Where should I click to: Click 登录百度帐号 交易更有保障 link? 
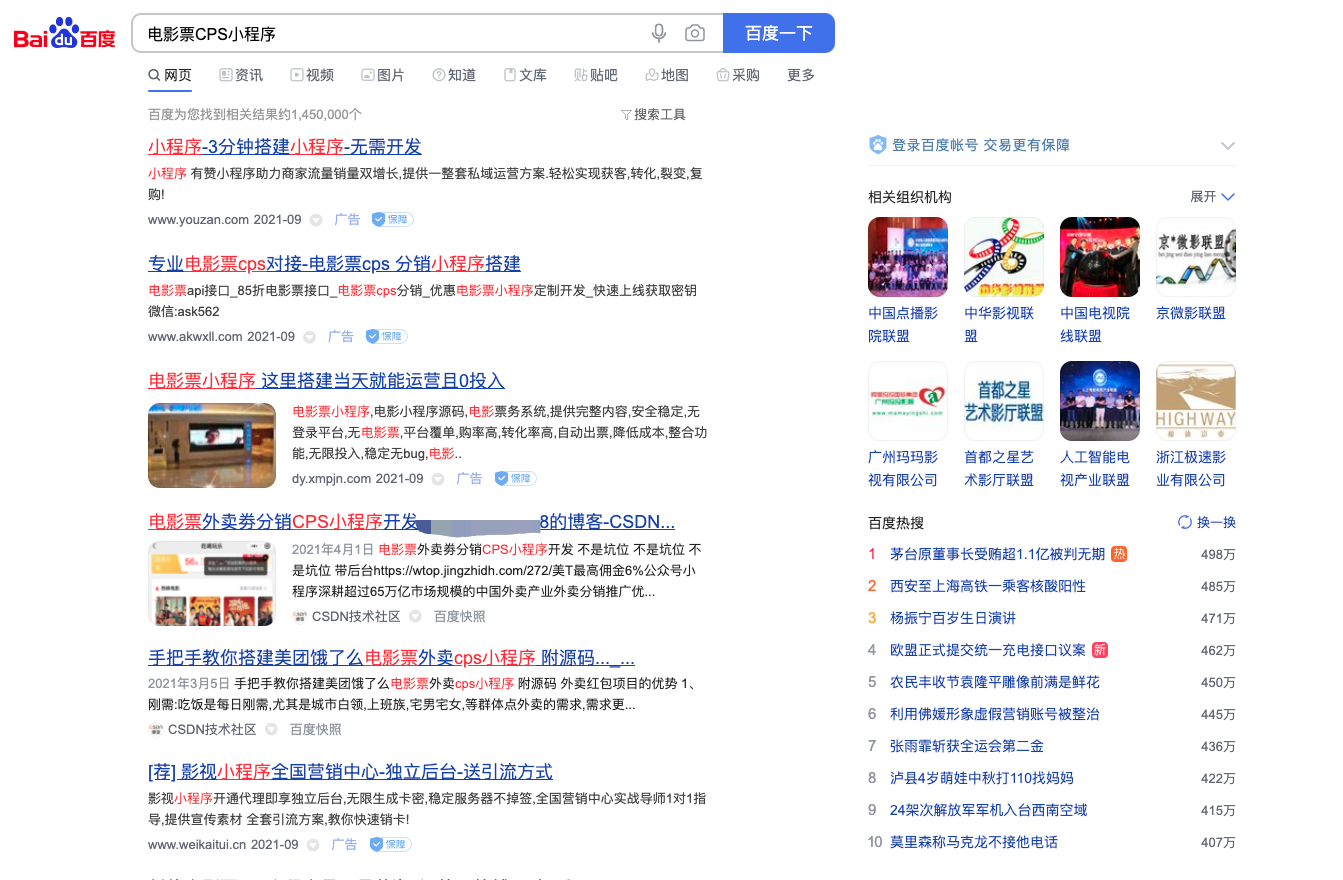[x=981, y=146]
